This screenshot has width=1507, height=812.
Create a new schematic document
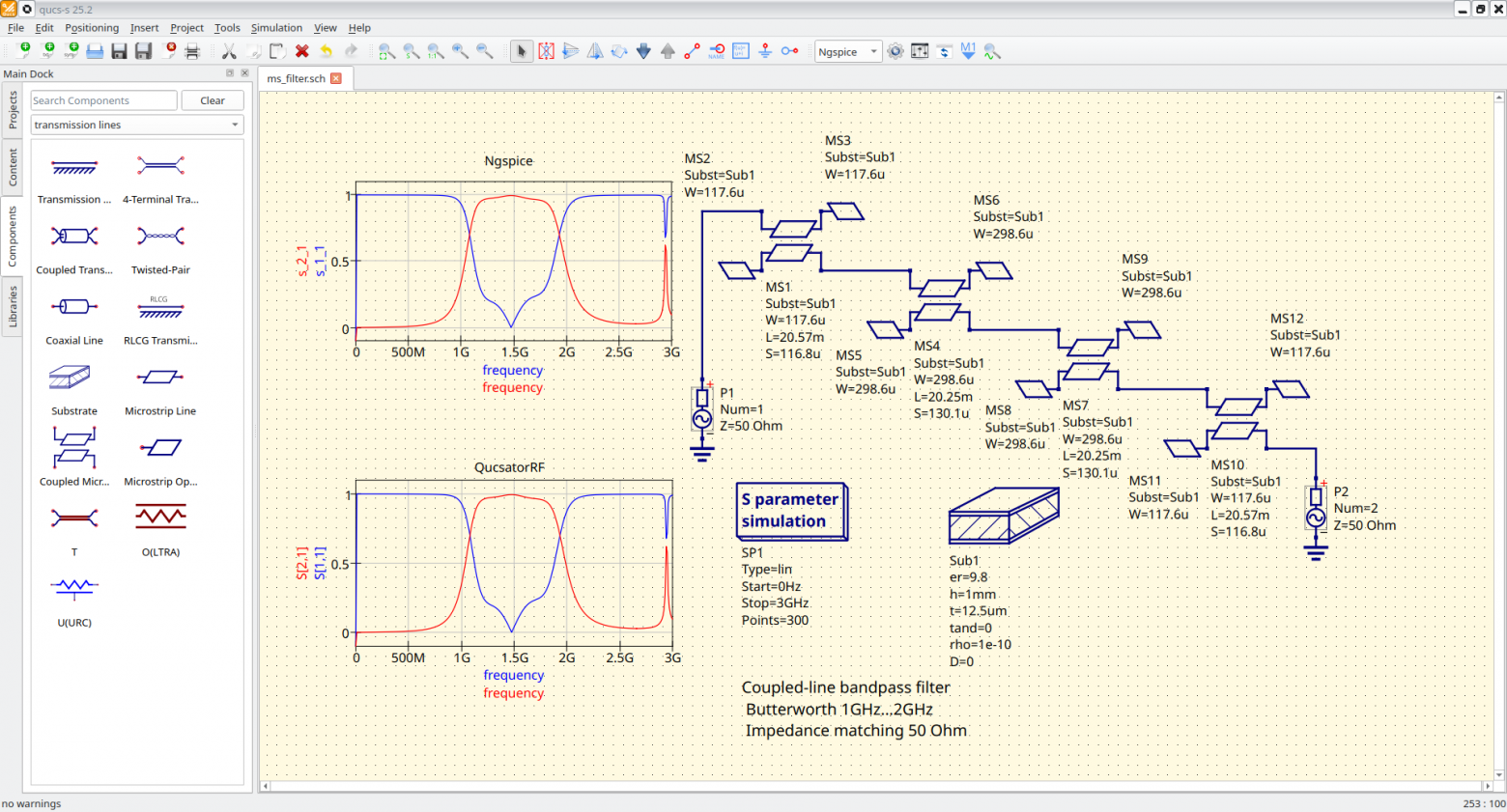point(23,51)
